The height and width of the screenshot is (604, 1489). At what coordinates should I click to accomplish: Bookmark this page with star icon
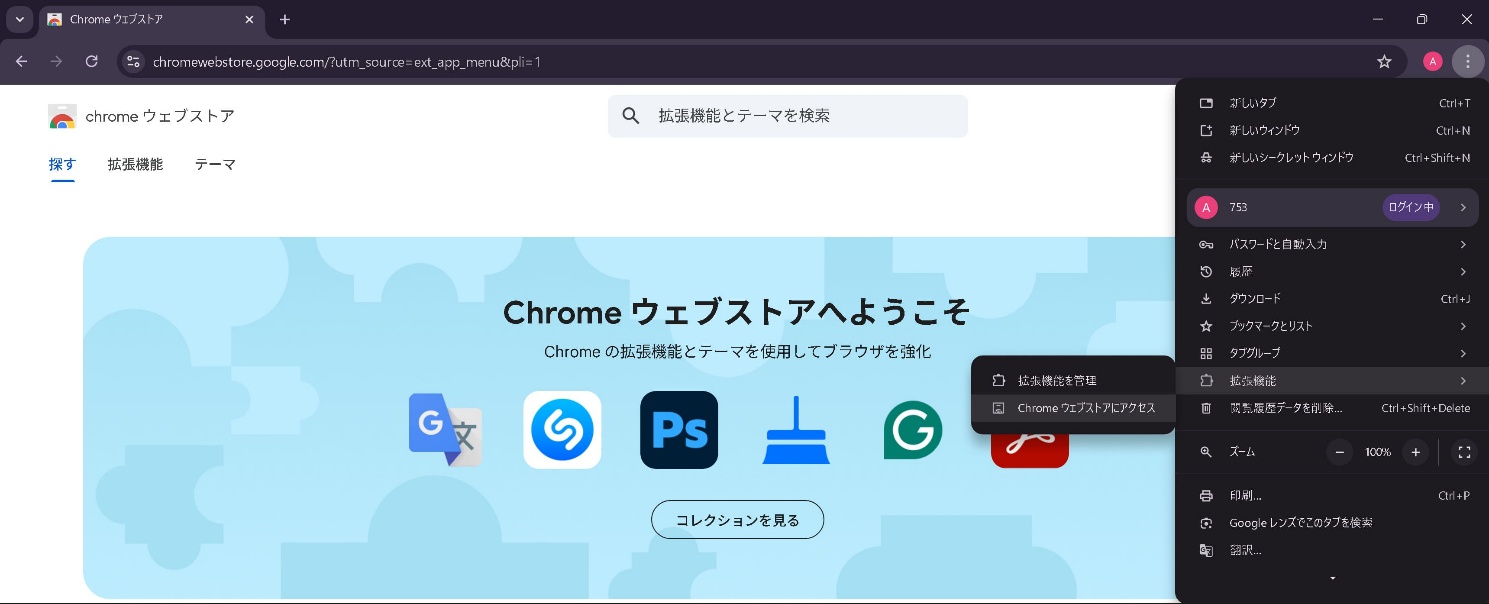(1384, 62)
